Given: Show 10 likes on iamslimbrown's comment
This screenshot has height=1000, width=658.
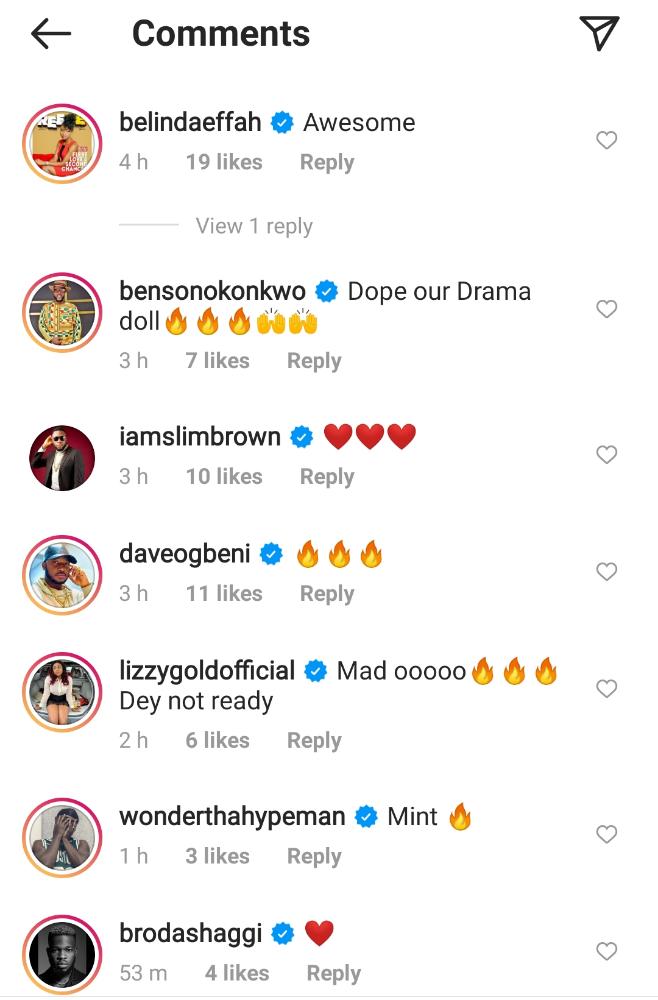Looking at the screenshot, I should [224, 477].
